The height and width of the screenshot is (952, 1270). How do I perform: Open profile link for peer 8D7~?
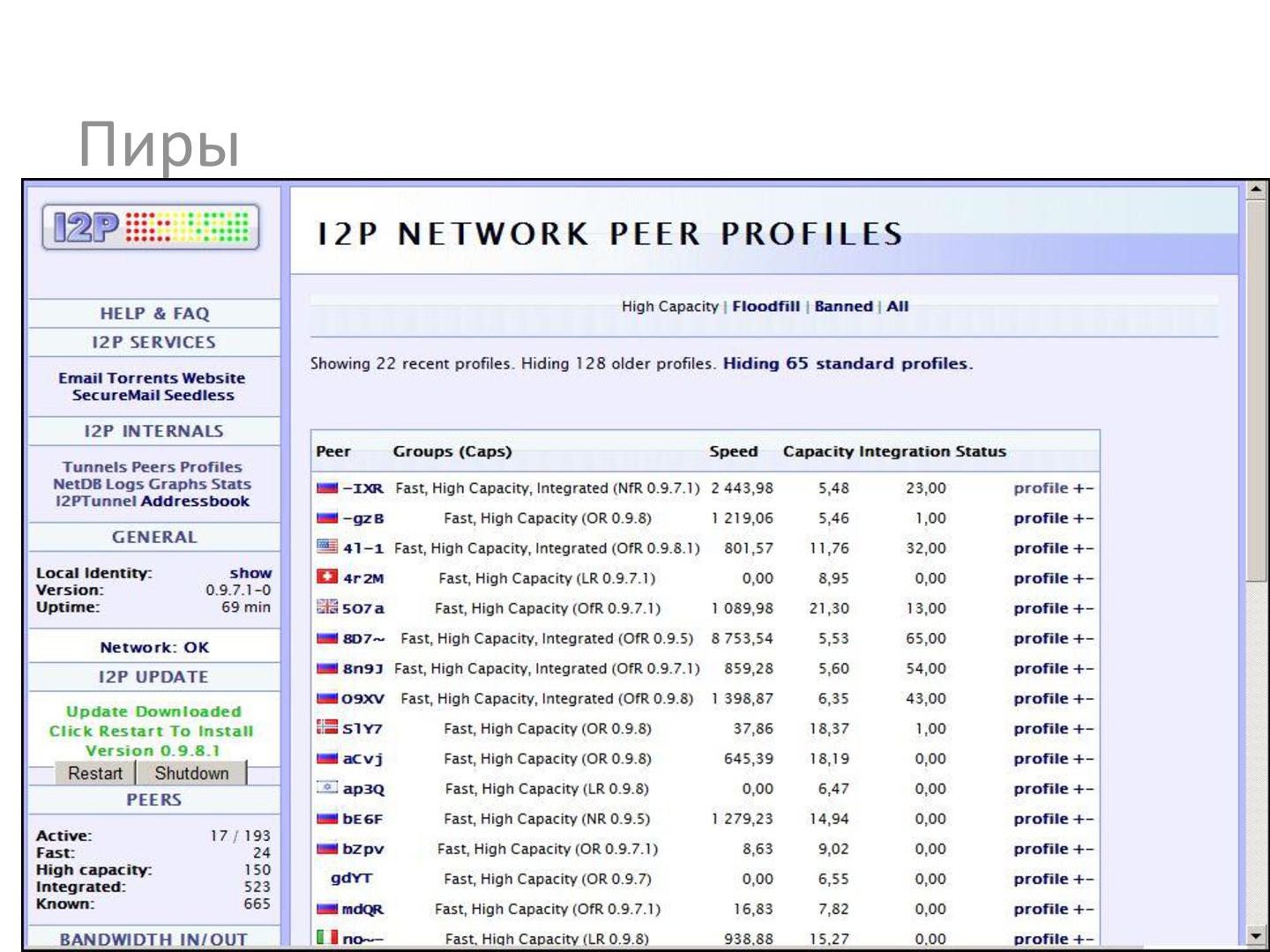1041,638
